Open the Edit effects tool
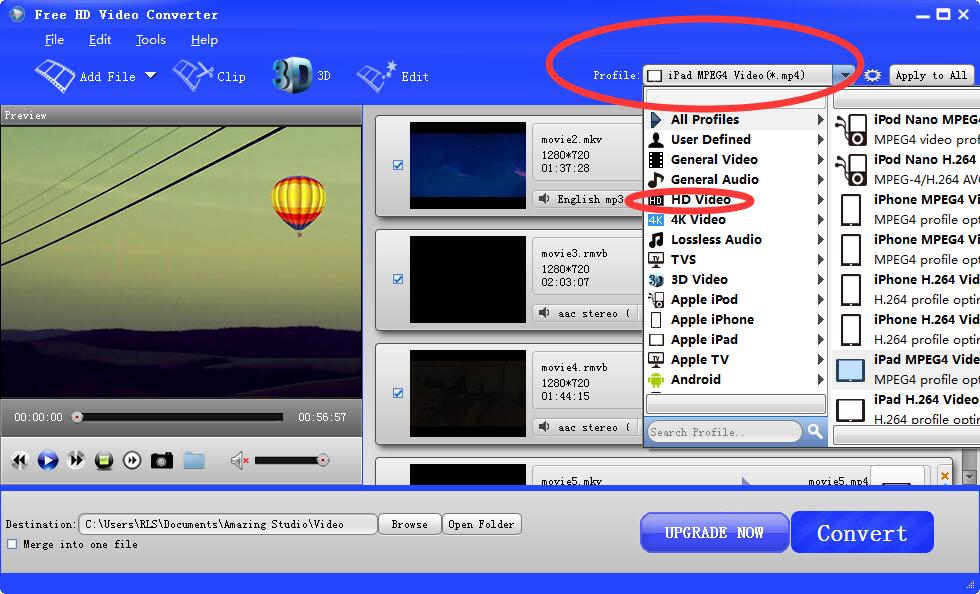Screen dimensions: 980x594 pyautogui.click(x=392, y=76)
